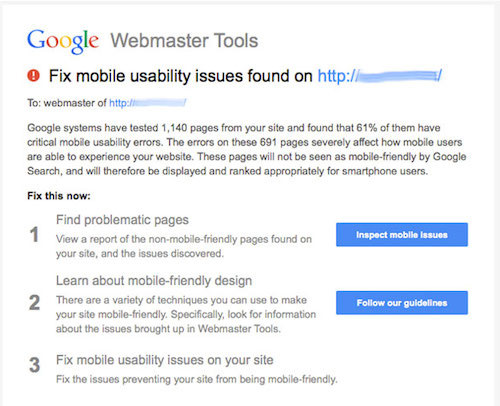Click the 'Fix this now:' label

pos(59,196)
